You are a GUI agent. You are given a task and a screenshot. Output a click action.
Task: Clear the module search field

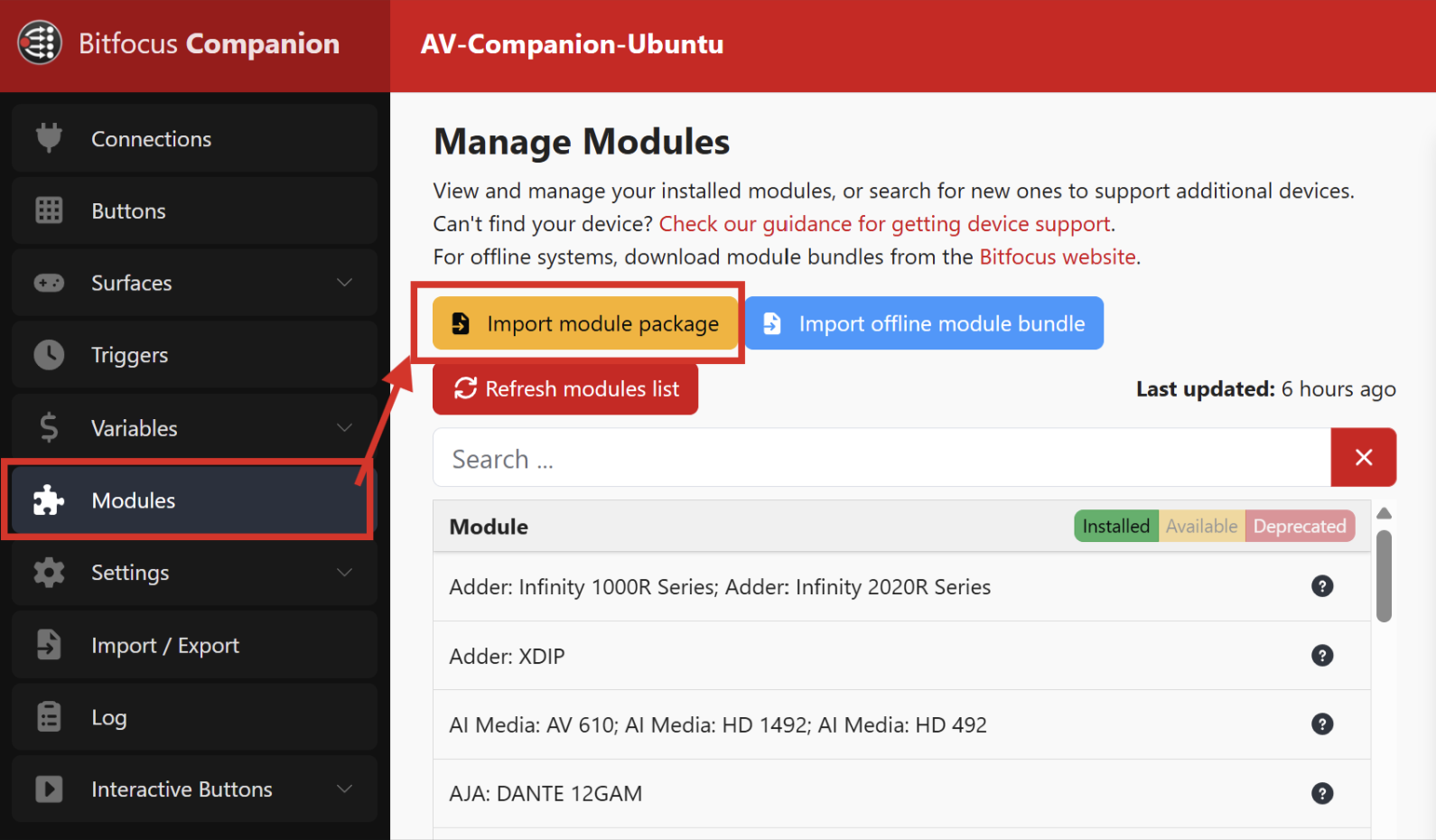coord(1364,458)
